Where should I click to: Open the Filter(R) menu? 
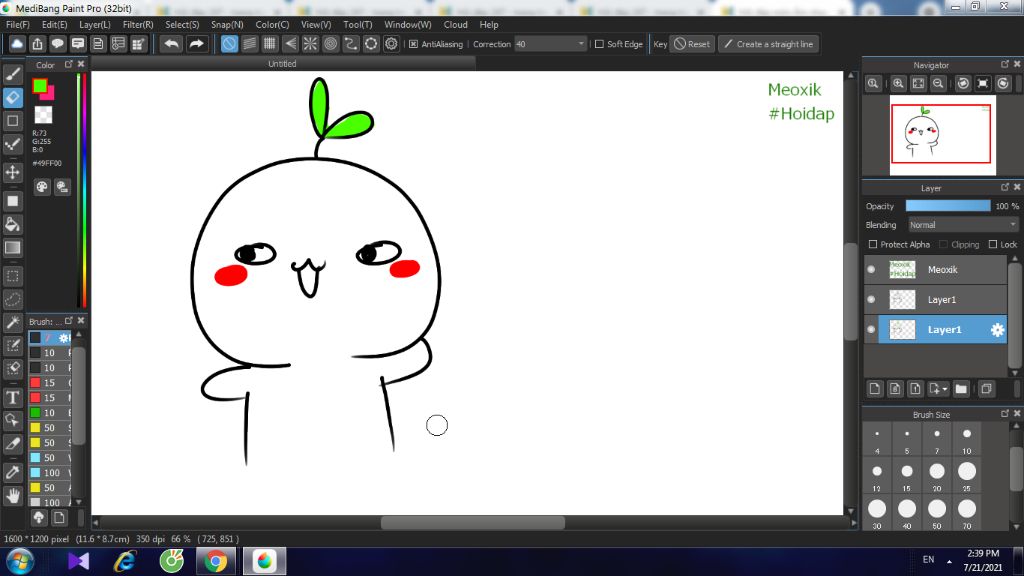point(138,24)
